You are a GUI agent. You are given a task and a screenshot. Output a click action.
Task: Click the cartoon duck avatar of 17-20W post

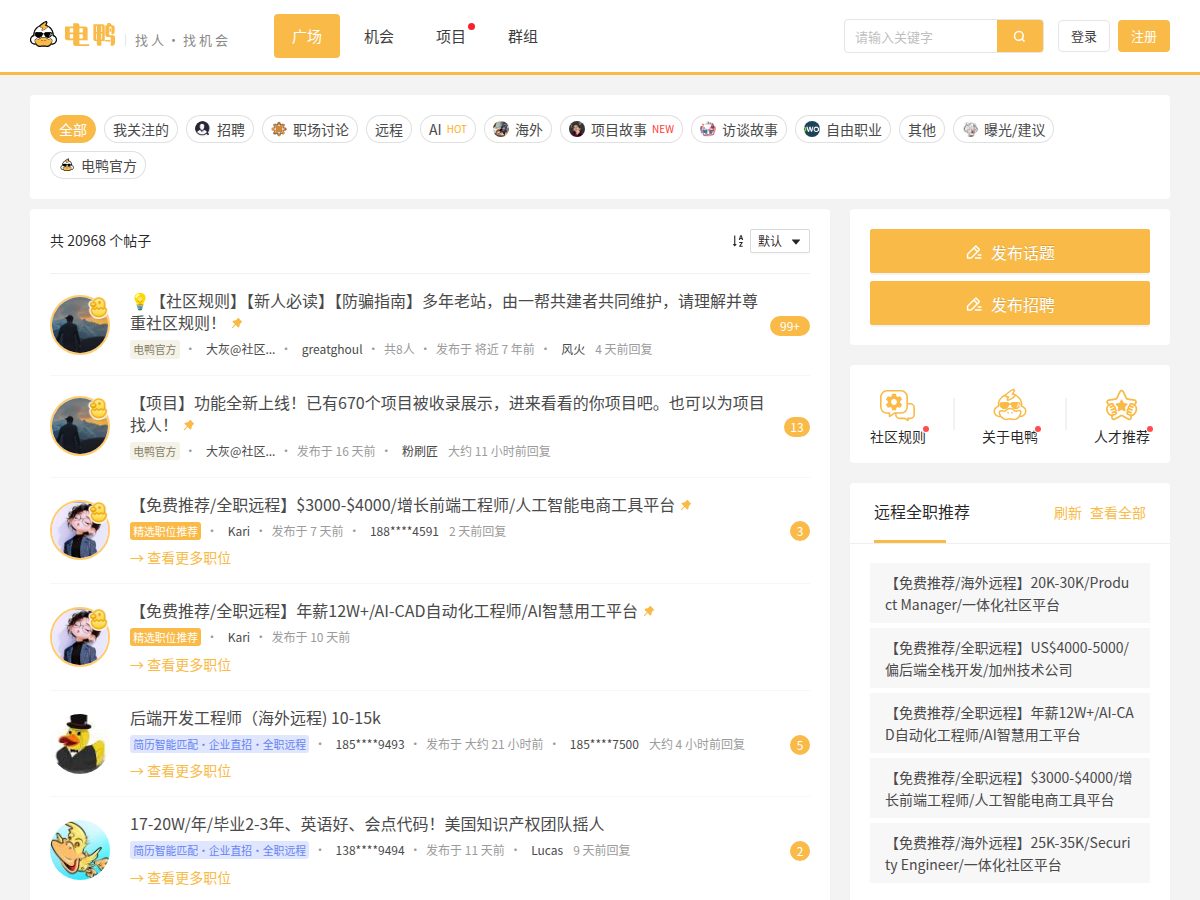click(x=80, y=850)
